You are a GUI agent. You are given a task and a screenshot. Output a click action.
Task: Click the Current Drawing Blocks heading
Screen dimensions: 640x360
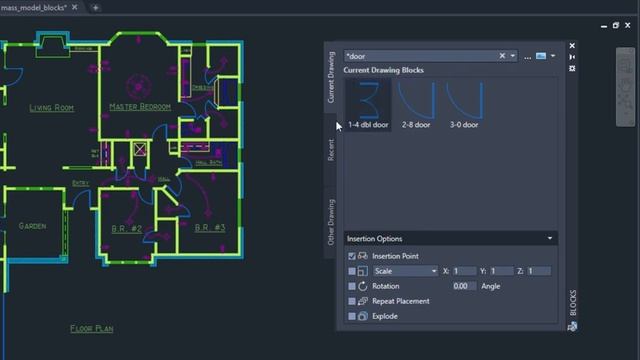tap(383, 70)
